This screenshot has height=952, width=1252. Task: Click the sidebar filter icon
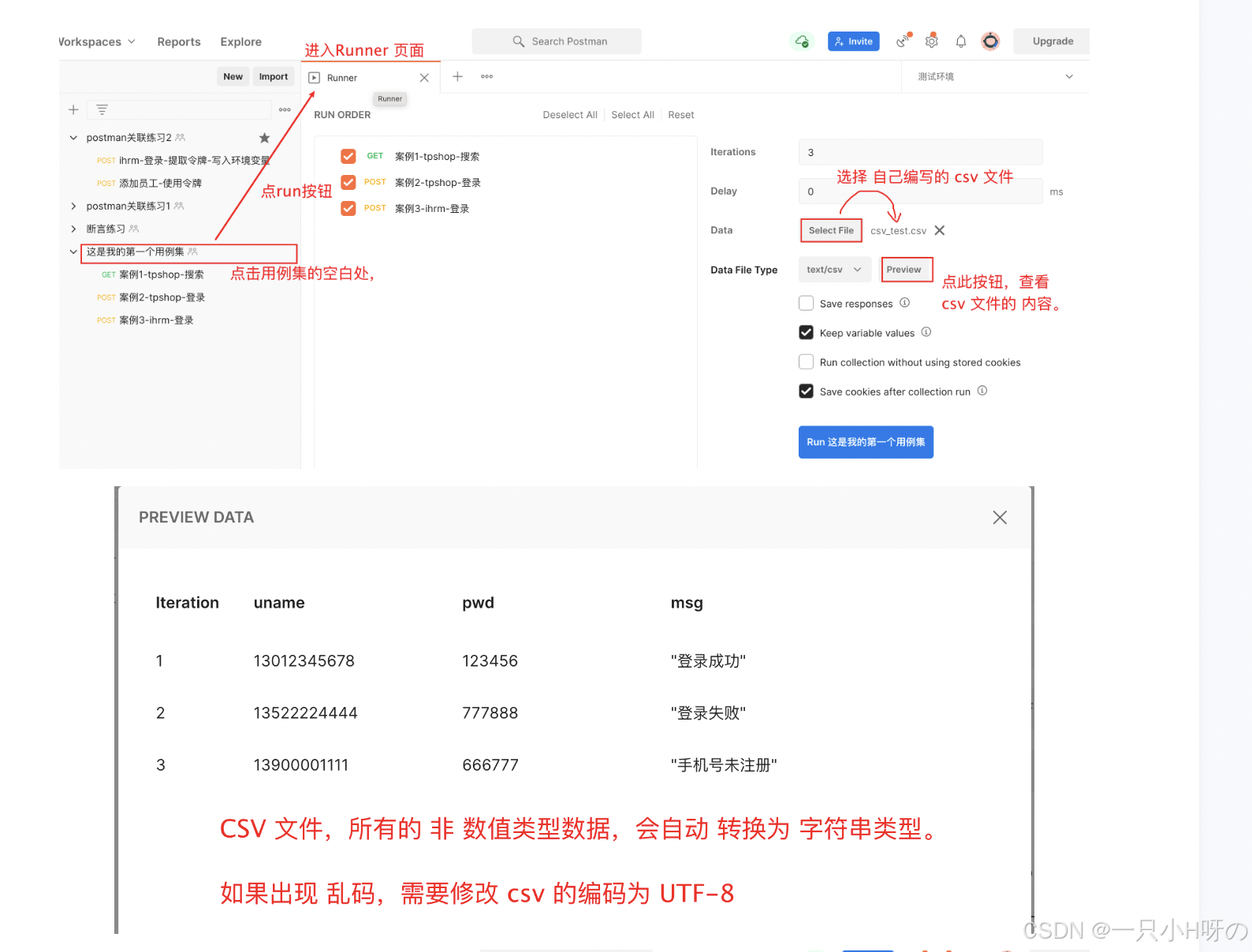point(102,110)
